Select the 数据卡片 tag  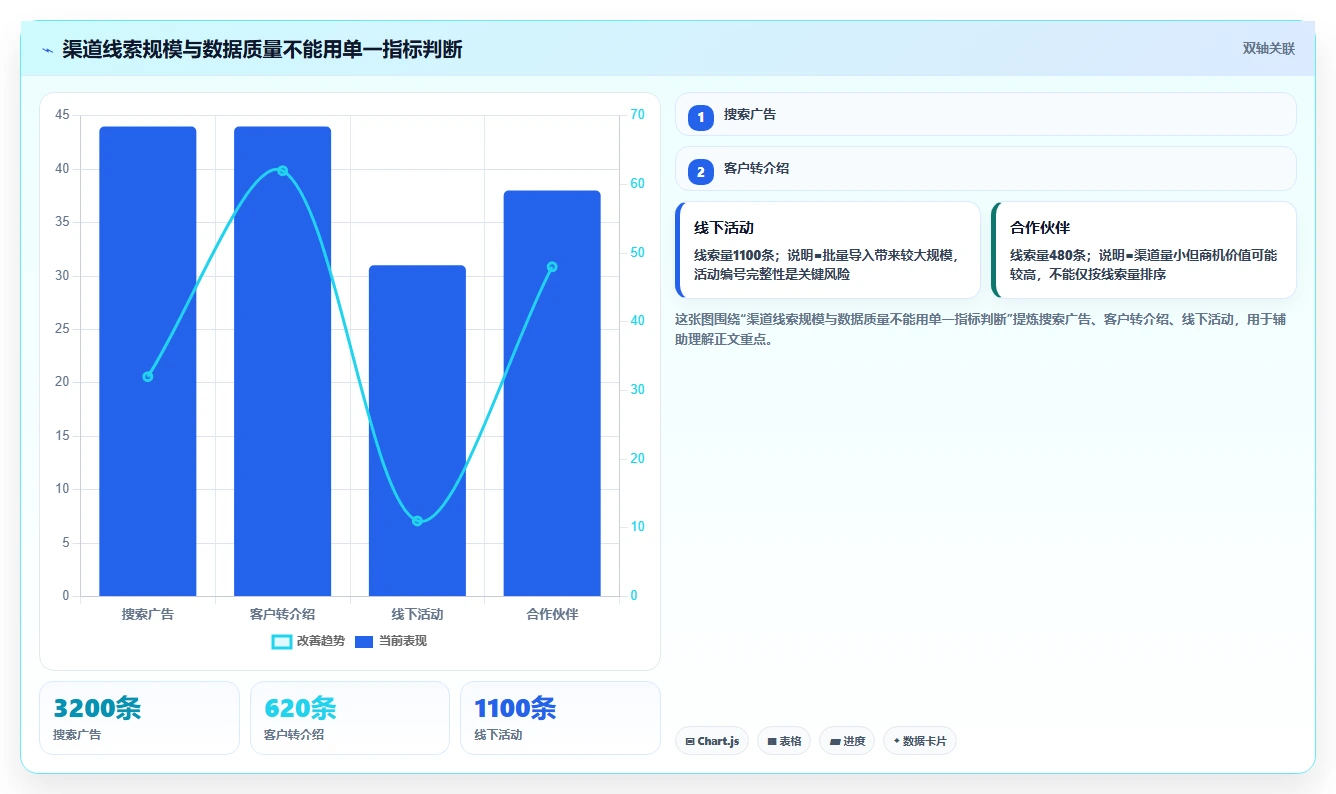pyautogui.click(x=919, y=741)
